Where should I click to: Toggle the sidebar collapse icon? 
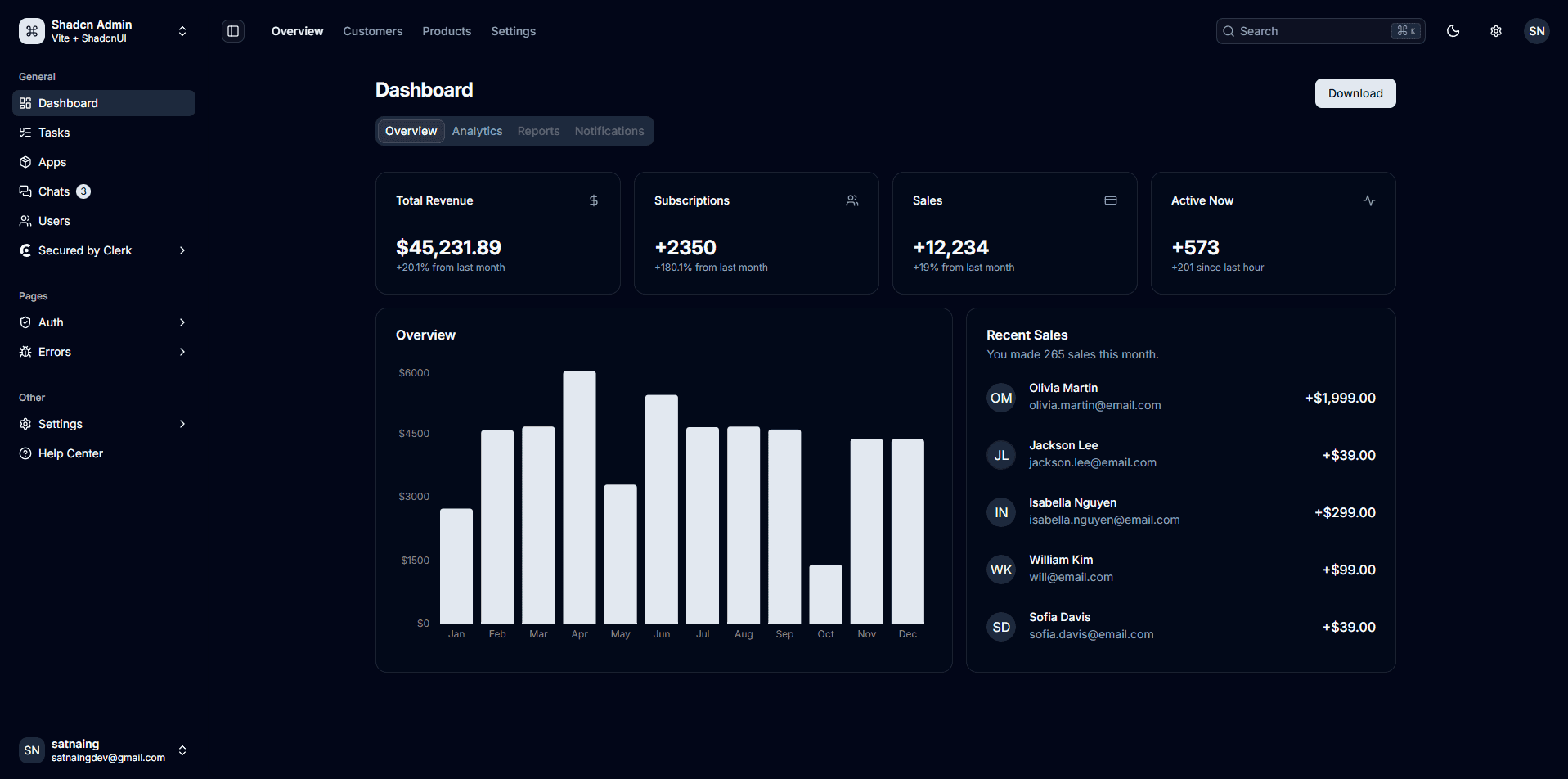click(x=232, y=30)
